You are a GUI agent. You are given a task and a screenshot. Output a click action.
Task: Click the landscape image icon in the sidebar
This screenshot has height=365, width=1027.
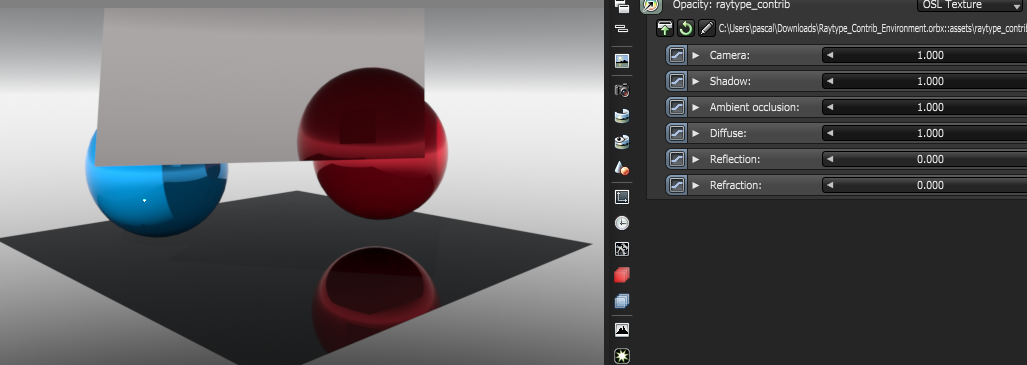pos(622,61)
